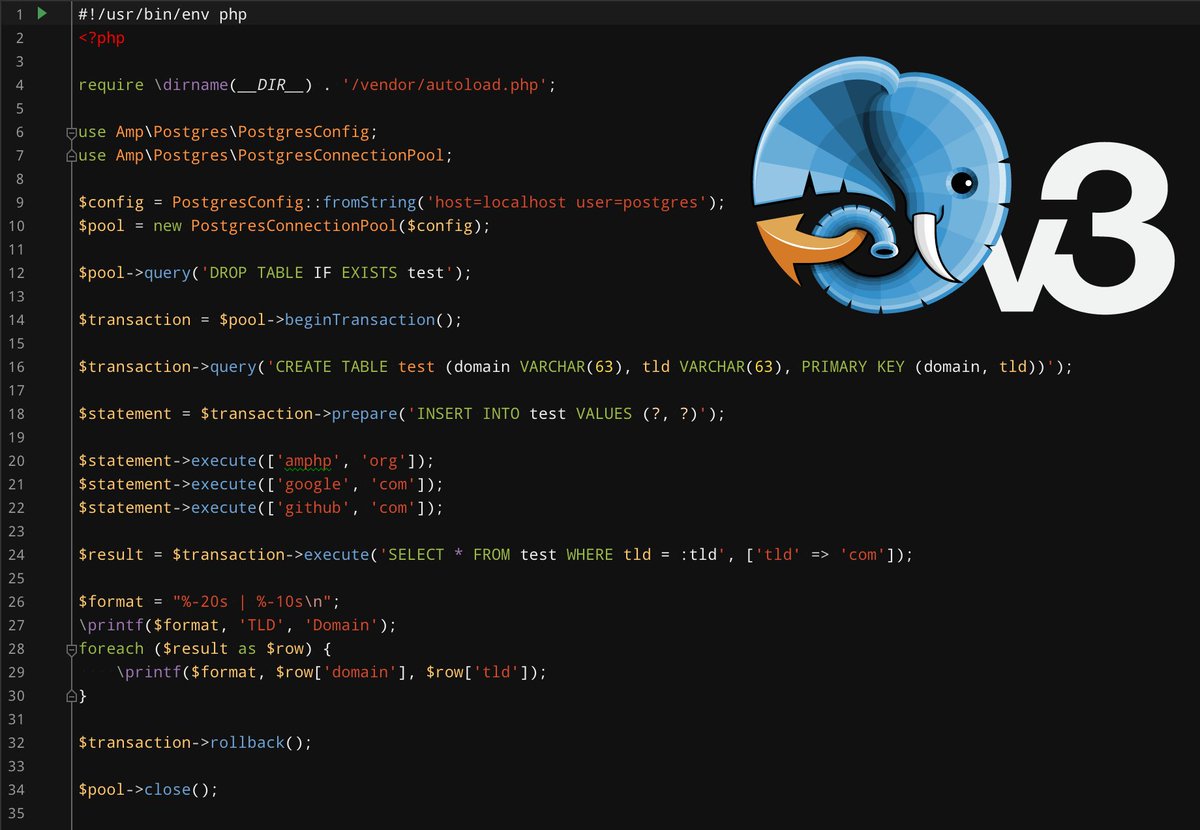Viewport: 1200px width, 830px height.
Task: Select the misspelled word amphp on line 20
Action: pos(307,460)
